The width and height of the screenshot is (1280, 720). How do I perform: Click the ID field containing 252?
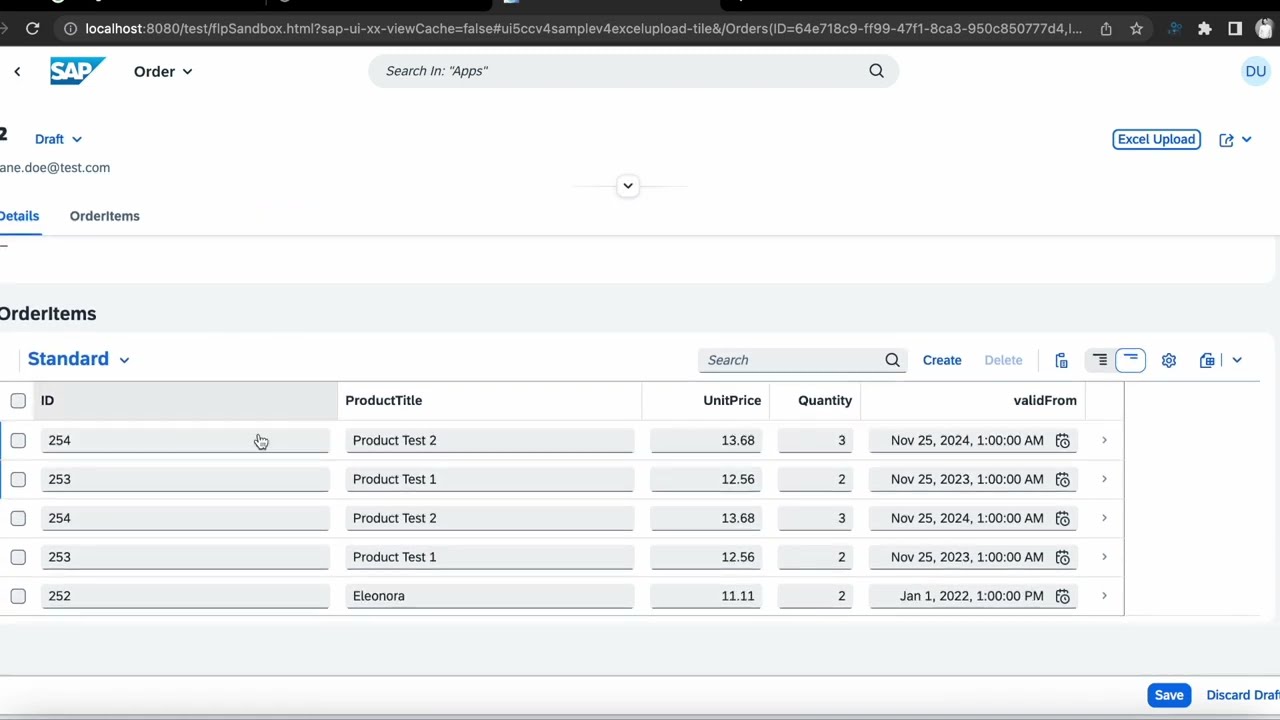pyautogui.click(x=185, y=596)
